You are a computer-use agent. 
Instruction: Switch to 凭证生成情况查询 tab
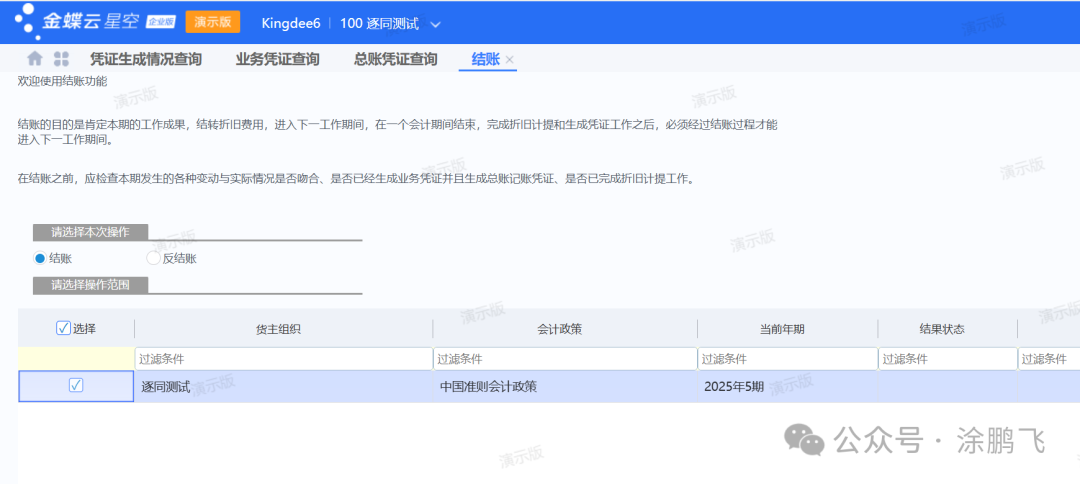[146, 59]
